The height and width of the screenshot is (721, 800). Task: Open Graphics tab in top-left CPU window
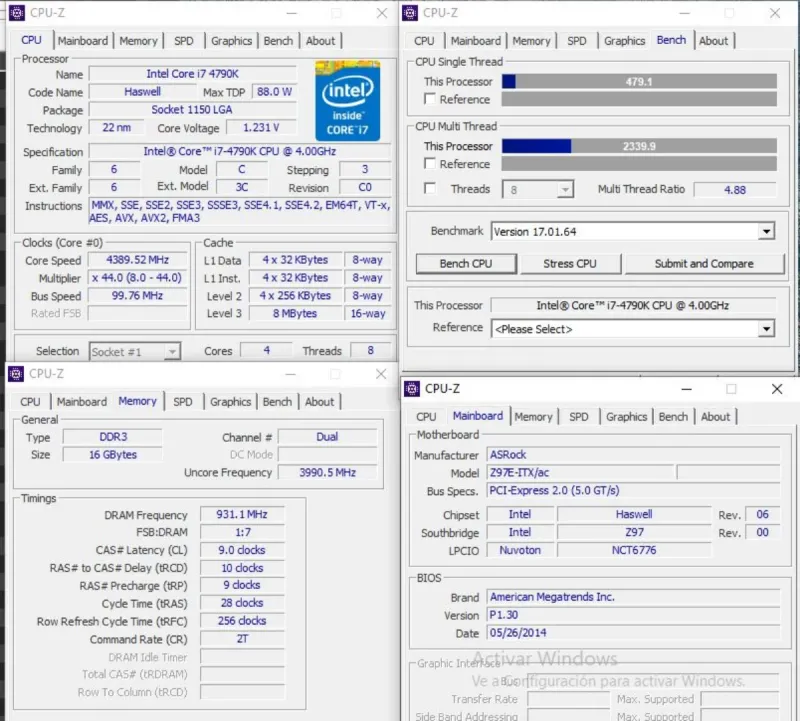coord(232,41)
